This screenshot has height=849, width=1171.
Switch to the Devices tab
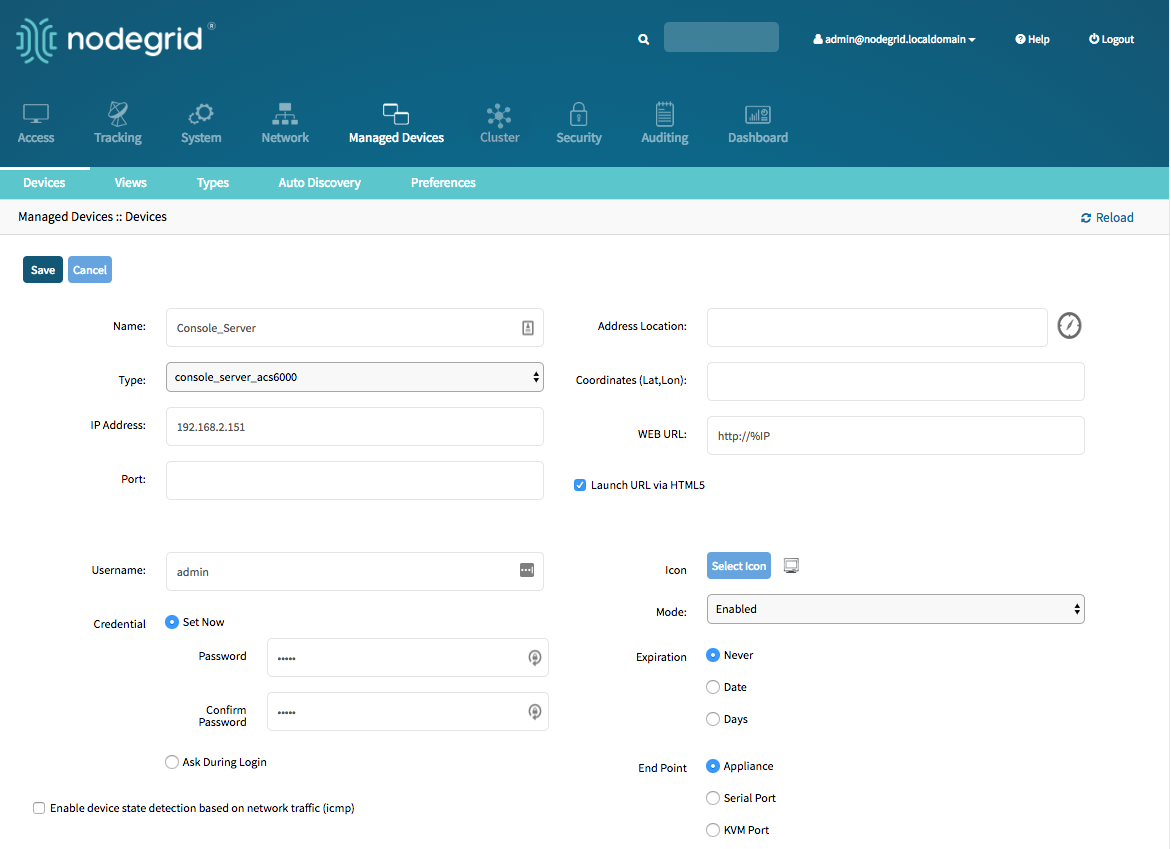pyautogui.click(x=44, y=183)
